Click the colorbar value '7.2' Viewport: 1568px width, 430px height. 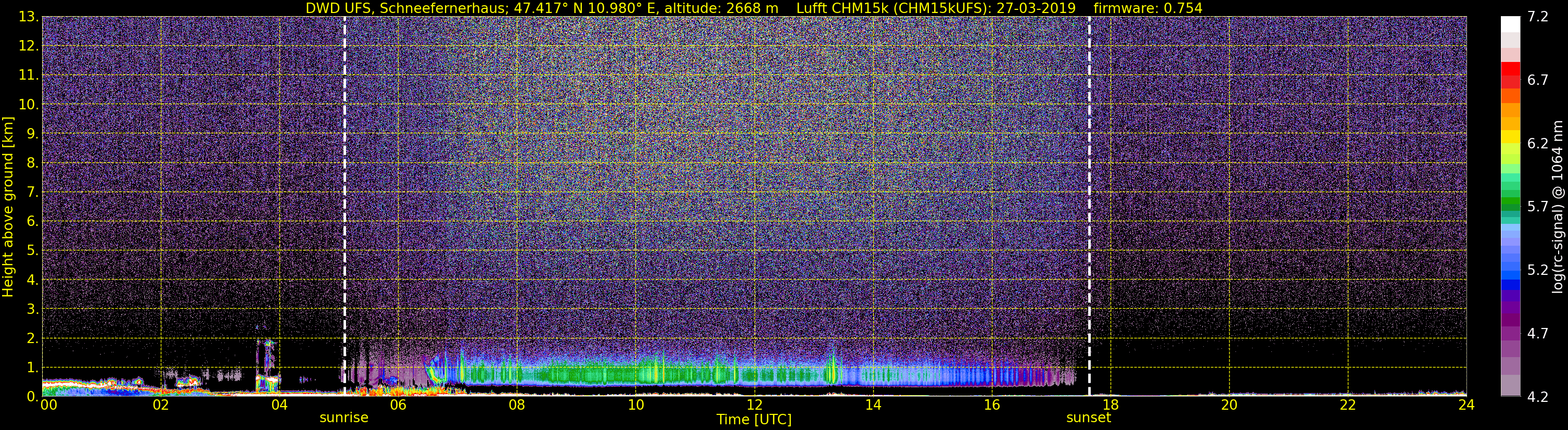pyautogui.click(x=1538, y=17)
